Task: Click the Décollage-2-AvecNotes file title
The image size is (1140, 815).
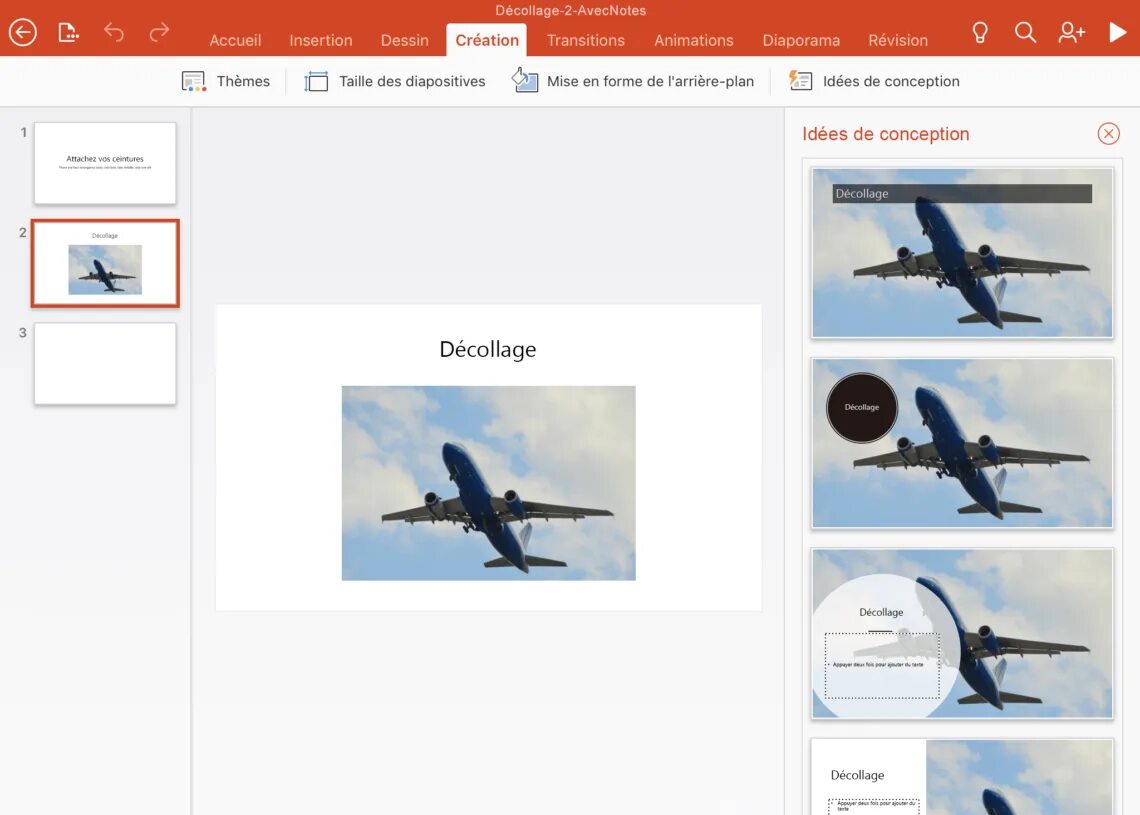Action: point(571,10)
